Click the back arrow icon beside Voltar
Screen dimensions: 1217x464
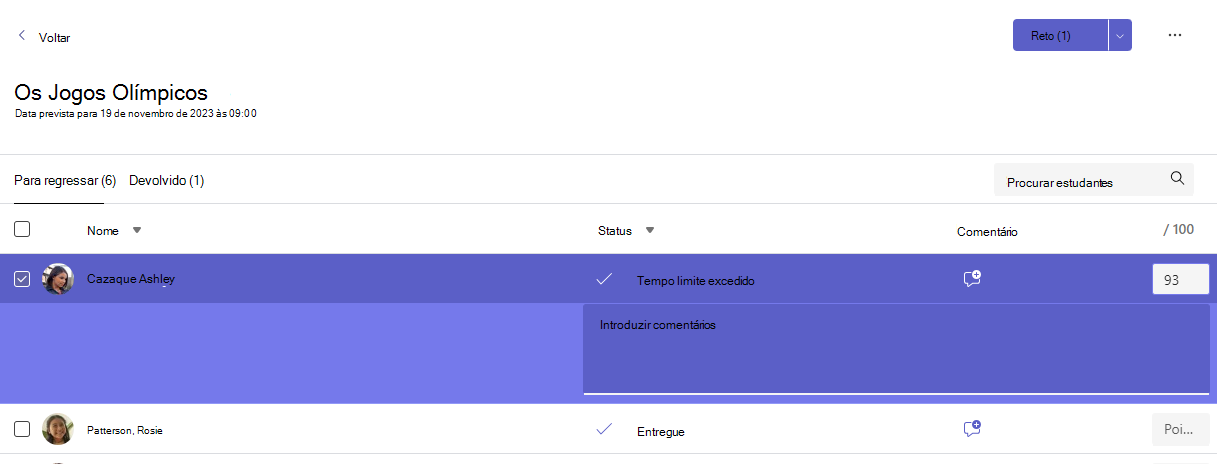point(22,35)
